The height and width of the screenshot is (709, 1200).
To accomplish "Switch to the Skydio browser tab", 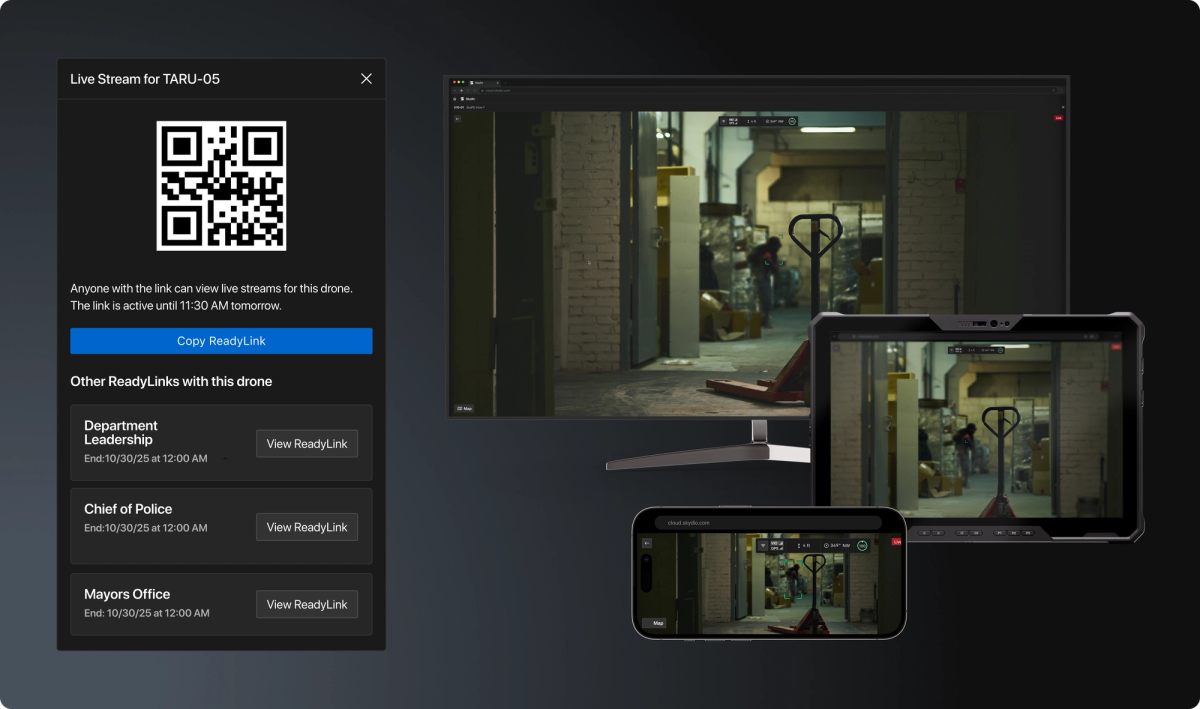I will click(x=482, y=83).
